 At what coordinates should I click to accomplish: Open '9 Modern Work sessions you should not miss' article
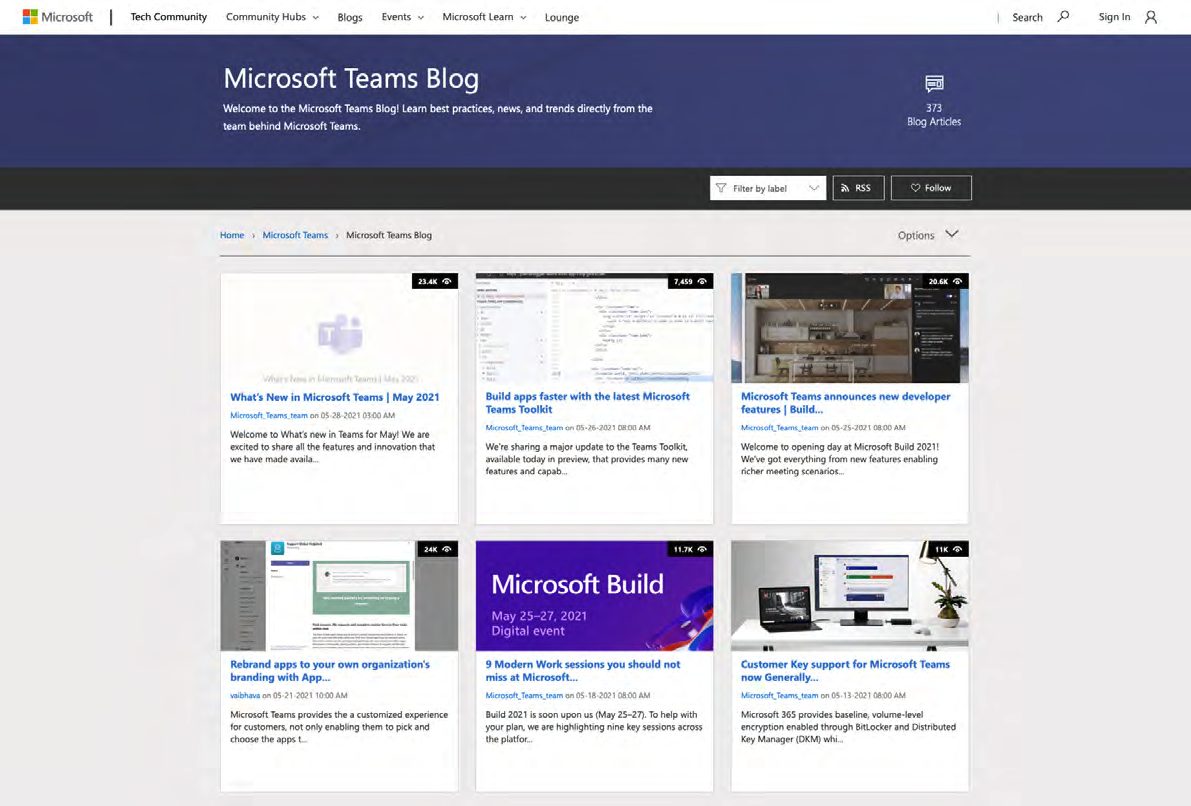583,671
